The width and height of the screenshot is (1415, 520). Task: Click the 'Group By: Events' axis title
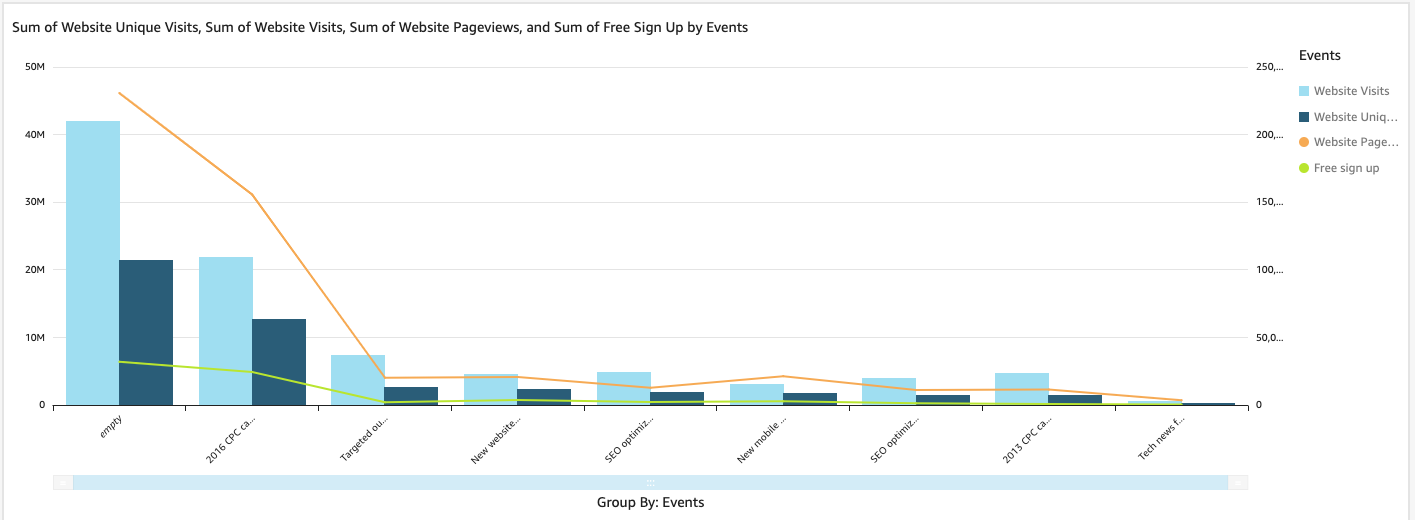point(650,503)
